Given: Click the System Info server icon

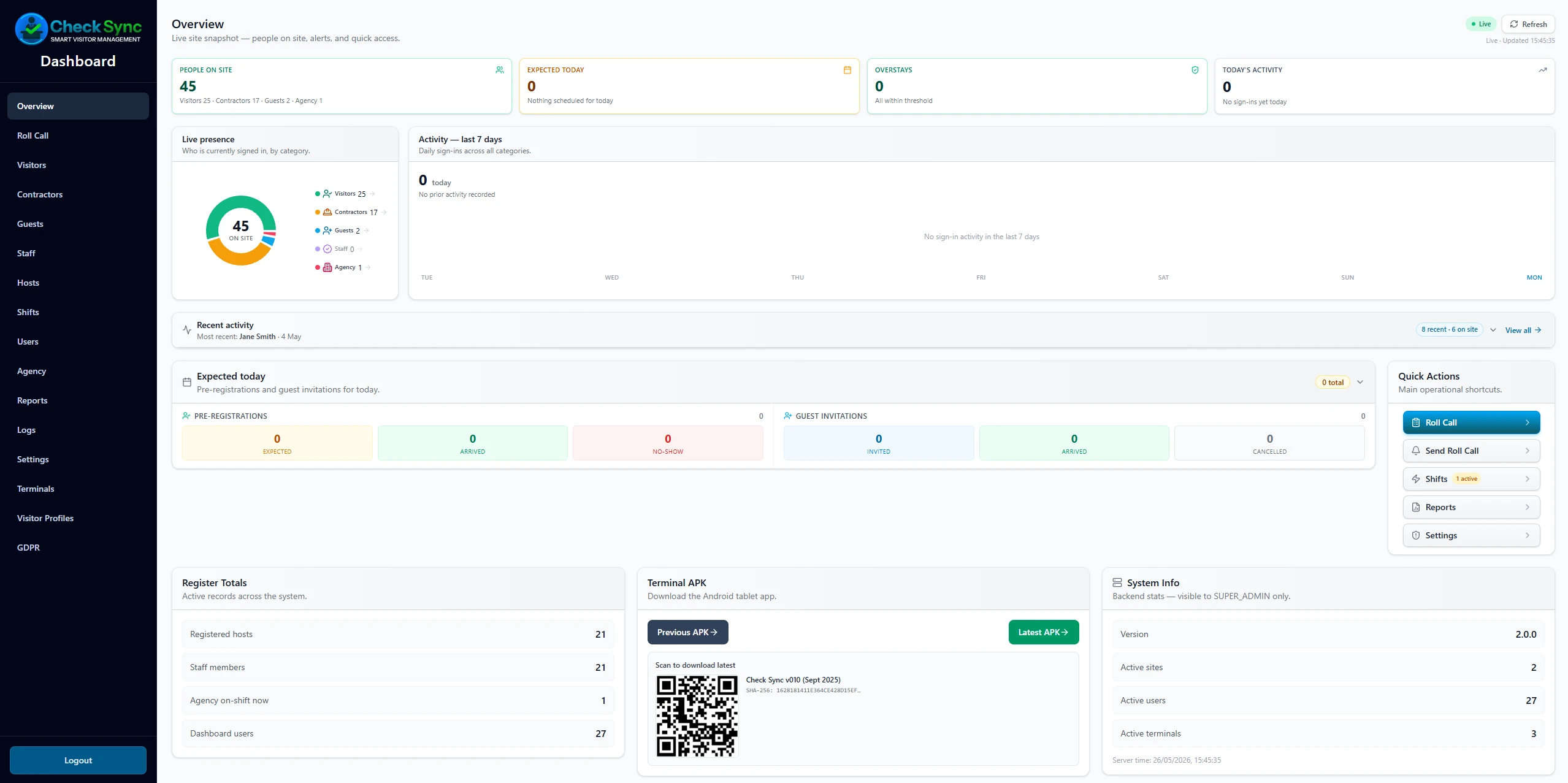Looking at the screenshot, I should [1117, 582].
